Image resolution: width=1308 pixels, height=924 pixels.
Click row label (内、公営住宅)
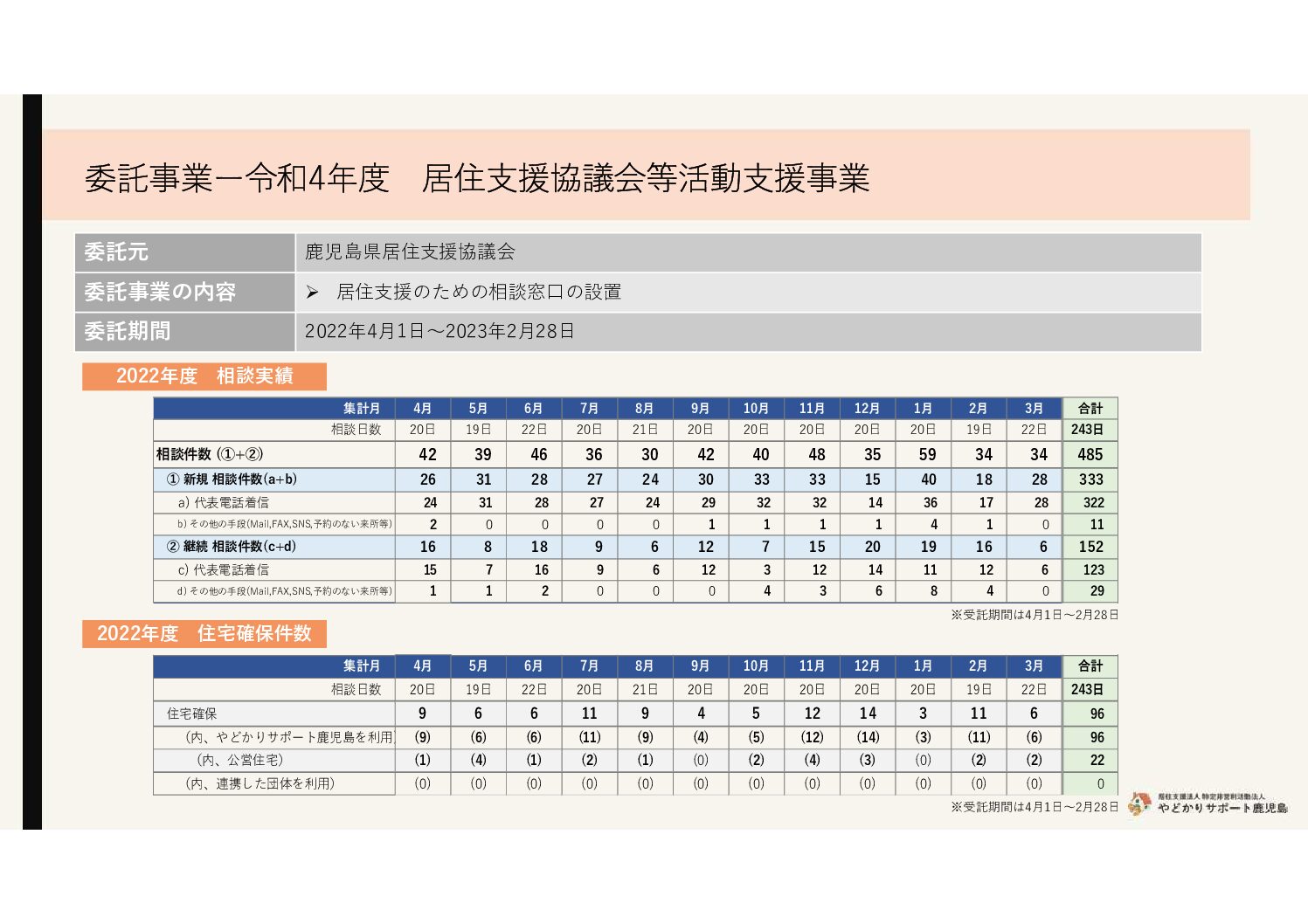[x=239, y=760]
